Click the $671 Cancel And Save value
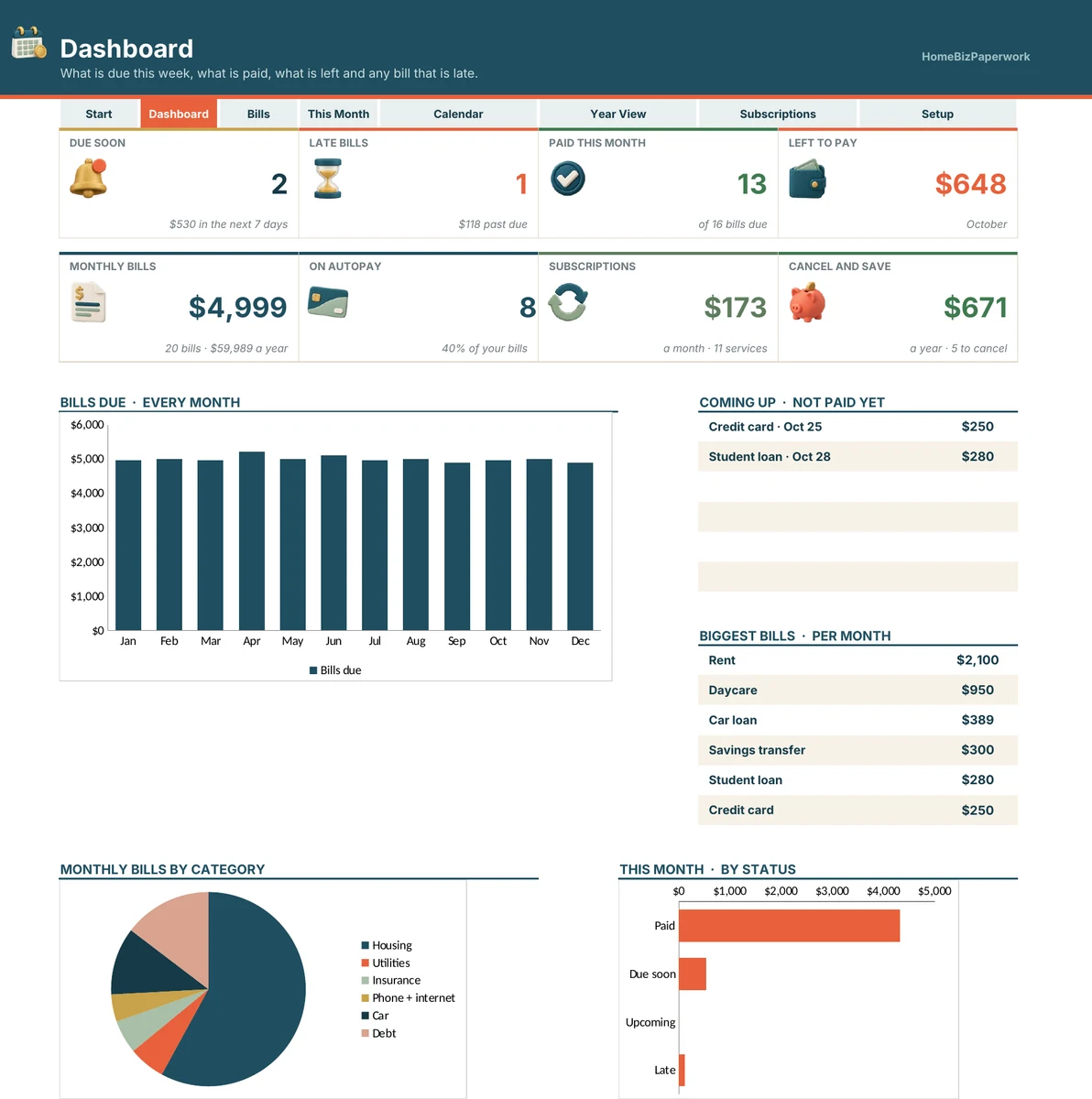 click(x=975, y=308)
